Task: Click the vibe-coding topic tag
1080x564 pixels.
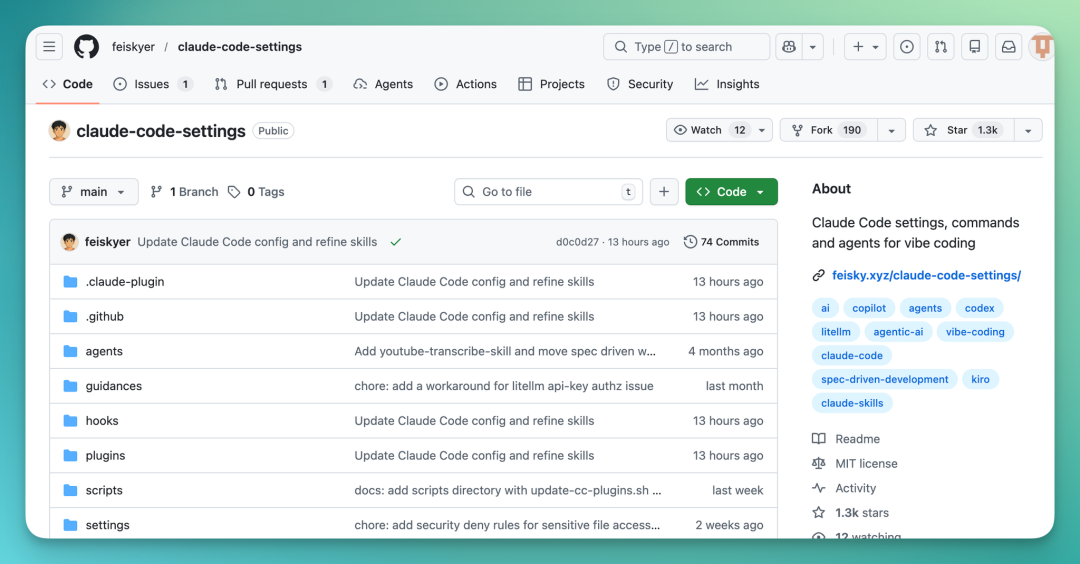Action: pos(975,332)
